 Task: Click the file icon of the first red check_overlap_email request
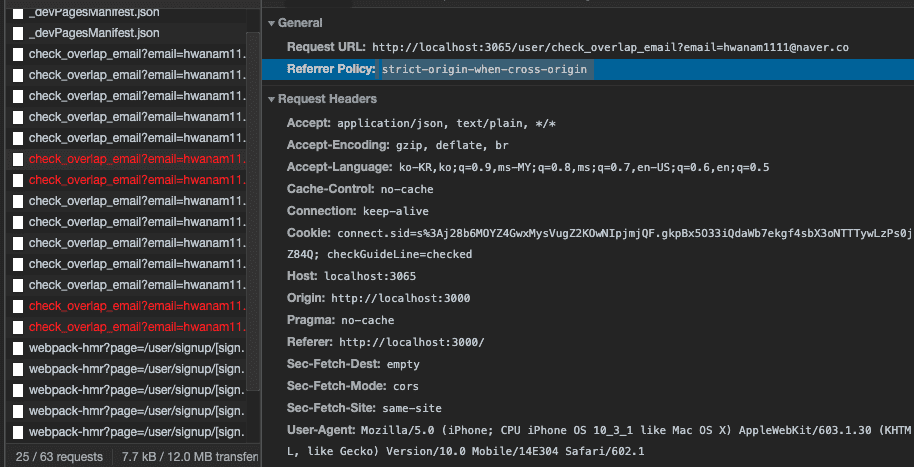[x=18, y=159]
